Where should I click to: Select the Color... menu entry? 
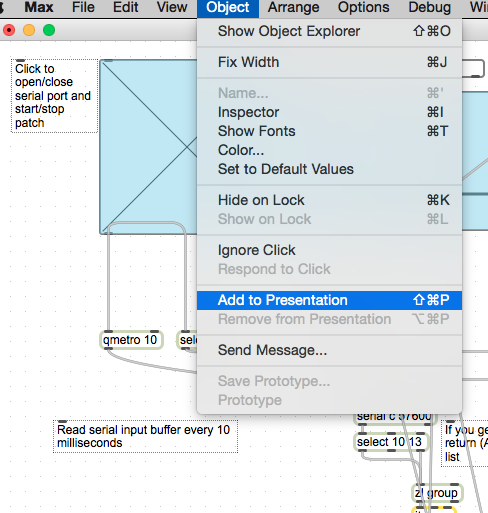329,150
